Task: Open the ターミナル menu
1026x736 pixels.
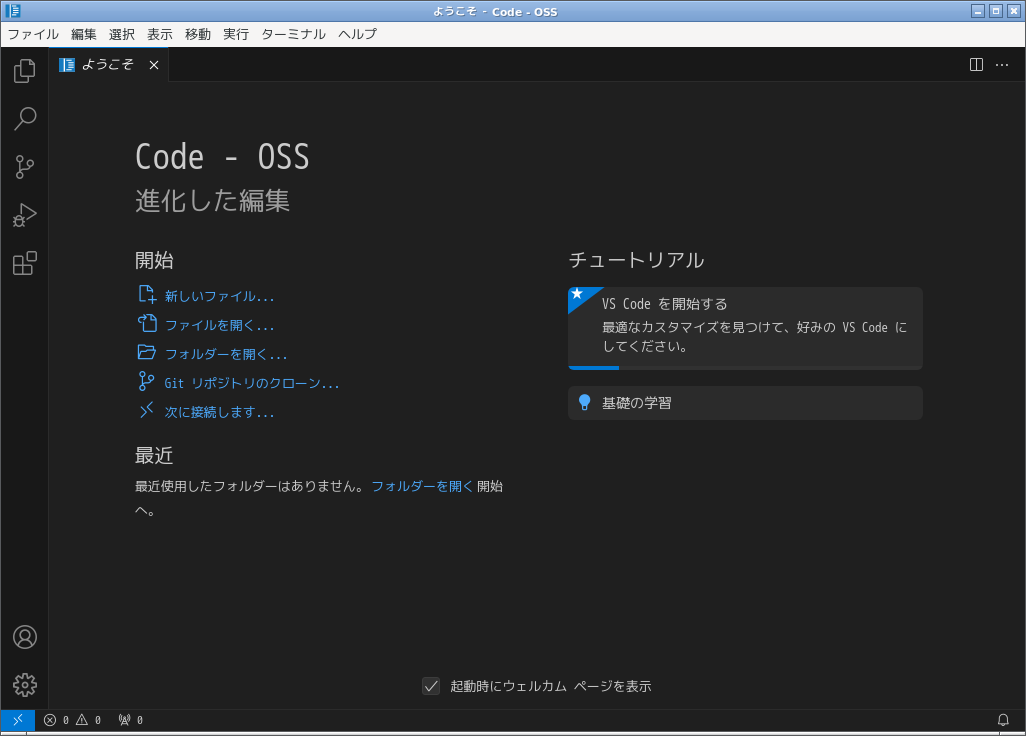Action: click(293, 34)
